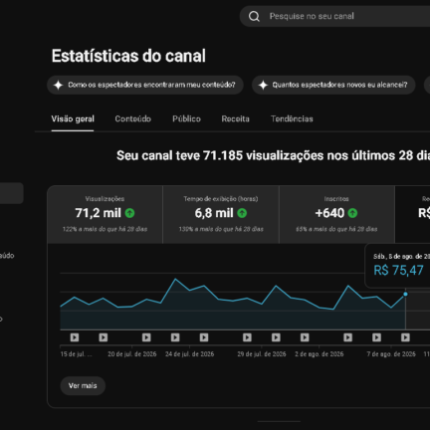Screen dimensions: 430x430
Task: Click the video marker below 2 de ago.
Action: 305,338
